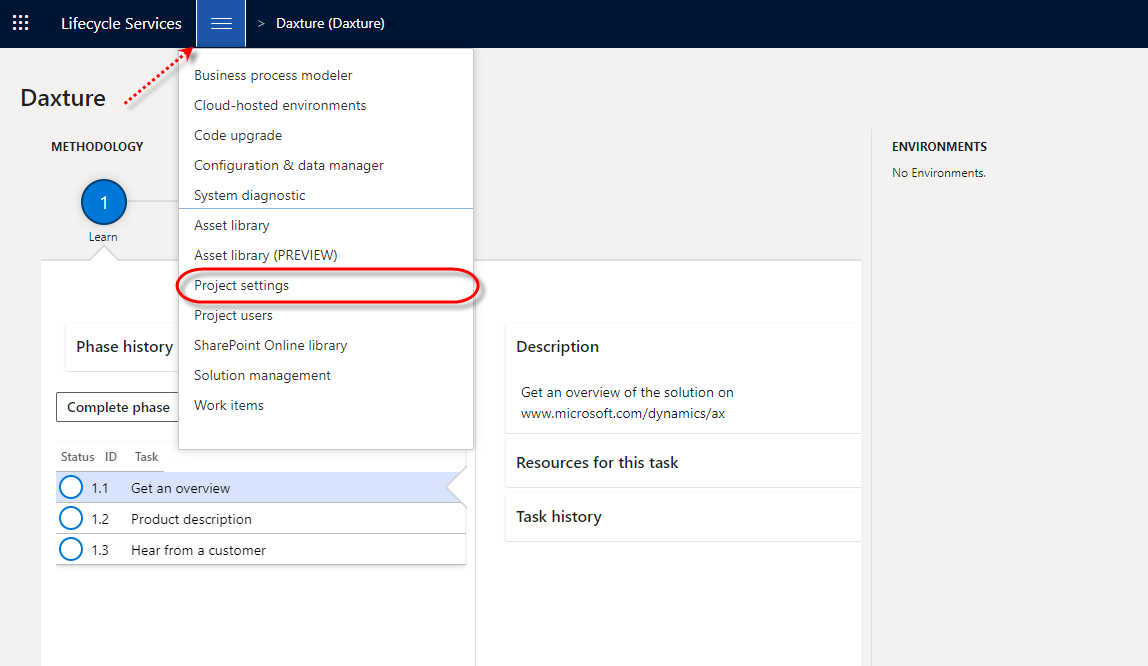Mark task 1.3 status circle complete

71,549
